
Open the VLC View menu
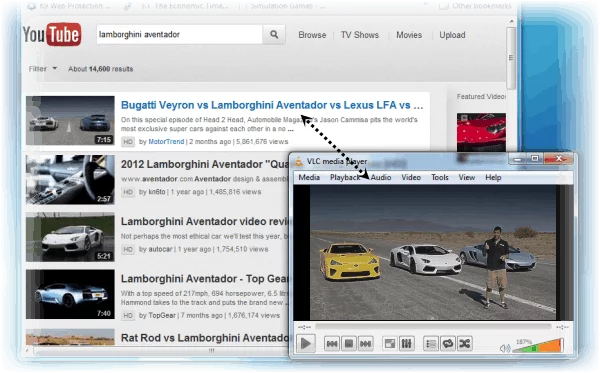(467, 177)
